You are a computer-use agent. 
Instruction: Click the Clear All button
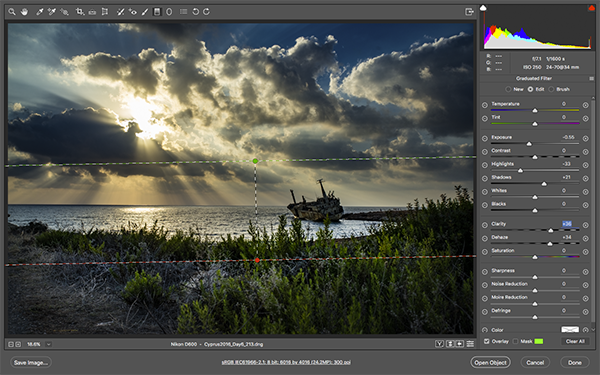[575, 341]
